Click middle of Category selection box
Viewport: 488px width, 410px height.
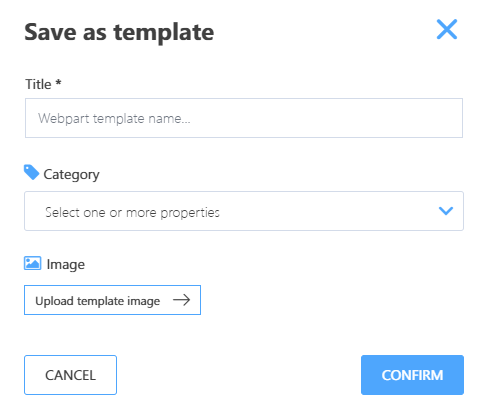pyautogui.click(x=244, y=211)
